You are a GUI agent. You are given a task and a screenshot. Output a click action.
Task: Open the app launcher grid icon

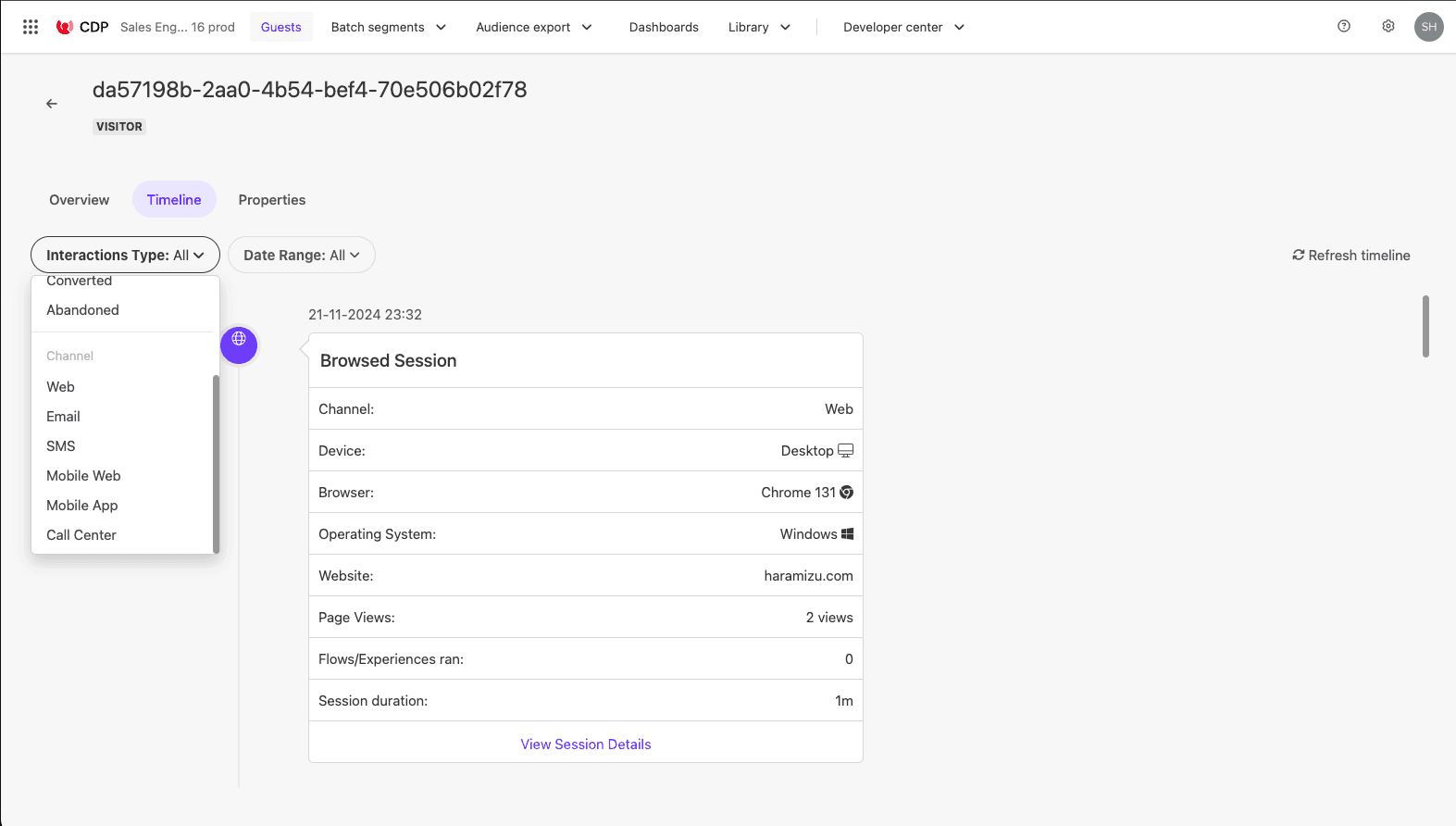pyautogui.click(x=31, y=27)
